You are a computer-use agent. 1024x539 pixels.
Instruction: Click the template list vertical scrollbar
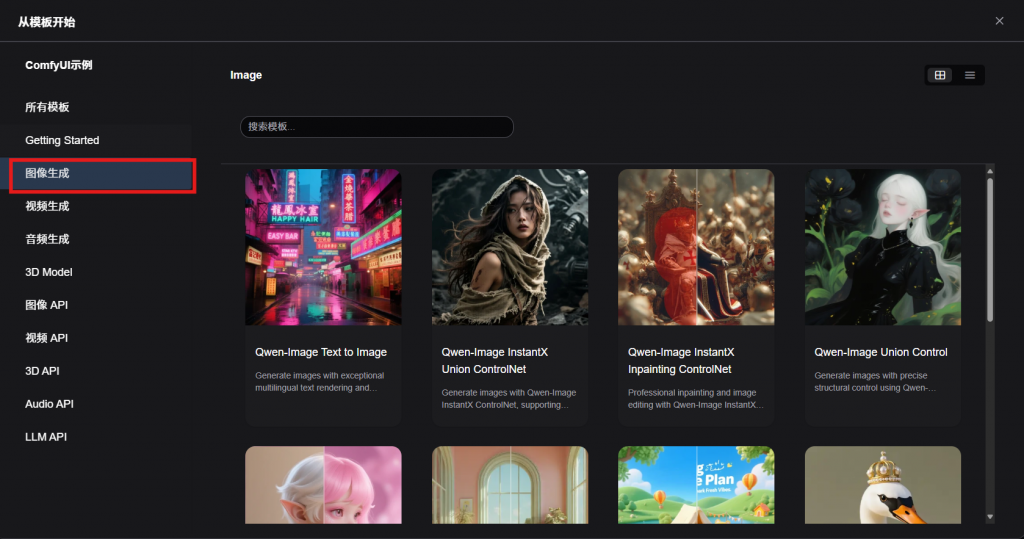coord(990,250)
